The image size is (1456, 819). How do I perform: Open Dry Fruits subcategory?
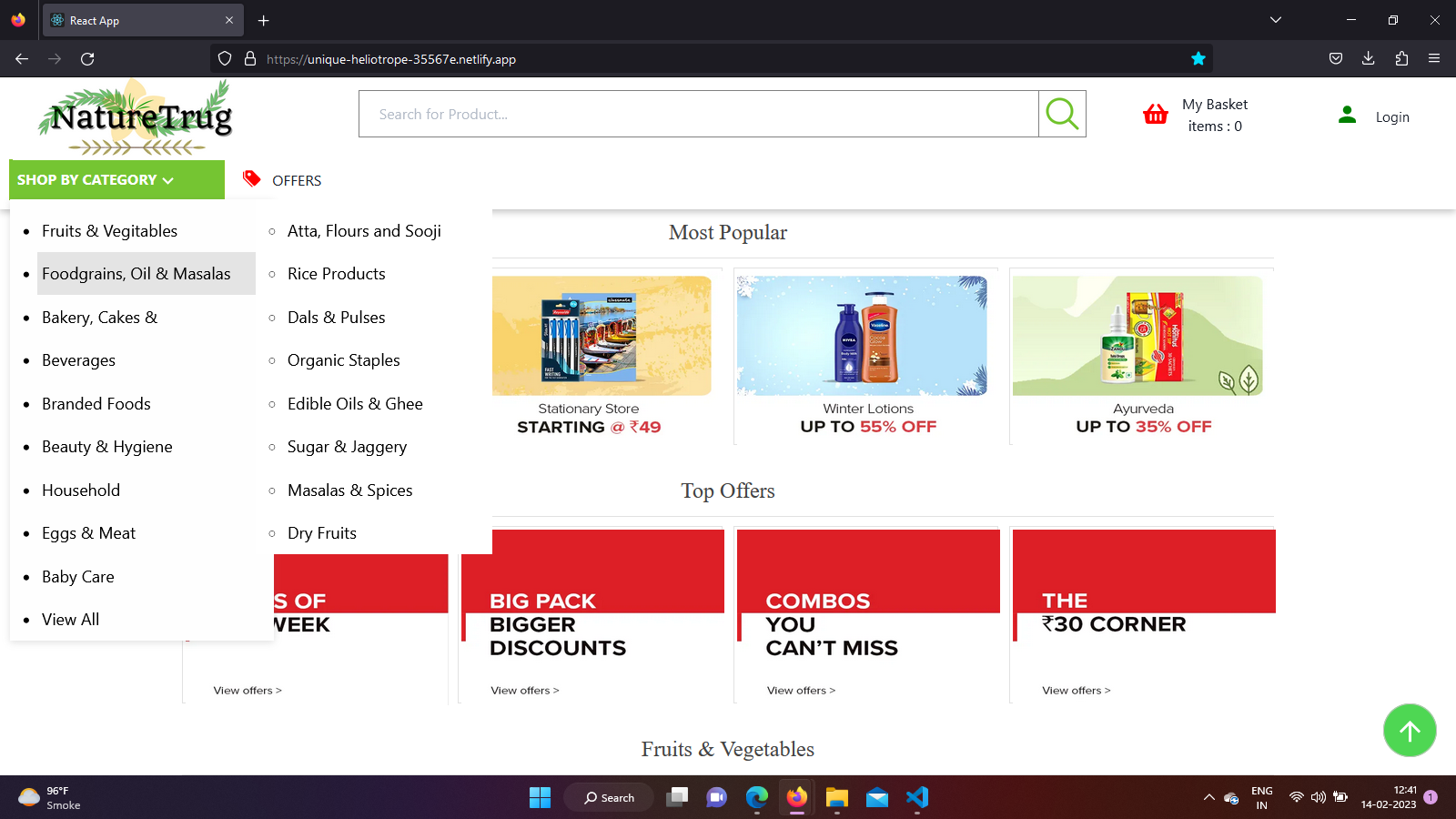coord(322,533)
